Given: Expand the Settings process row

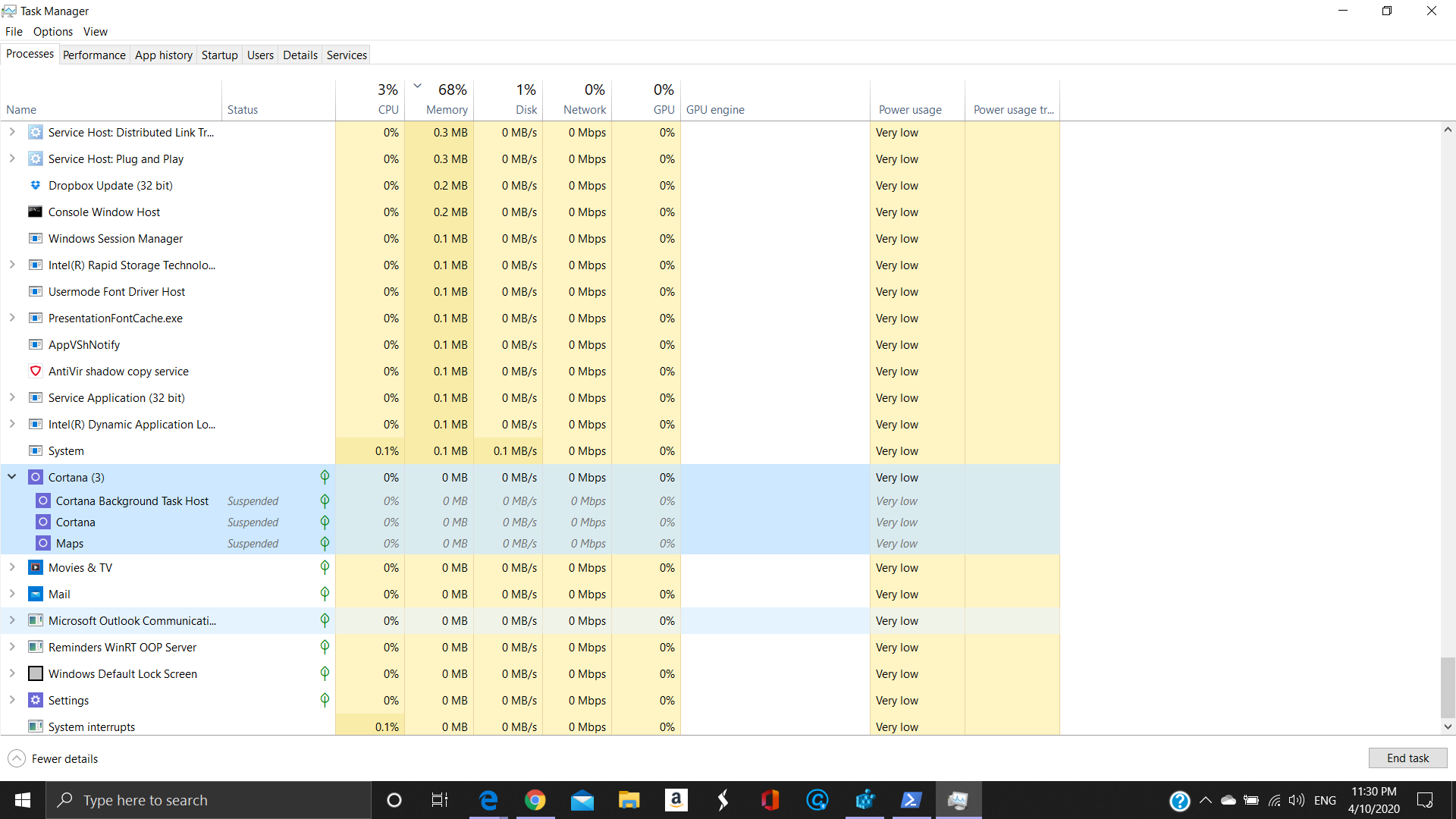Looking at the screenshot, I should point(12,700).
